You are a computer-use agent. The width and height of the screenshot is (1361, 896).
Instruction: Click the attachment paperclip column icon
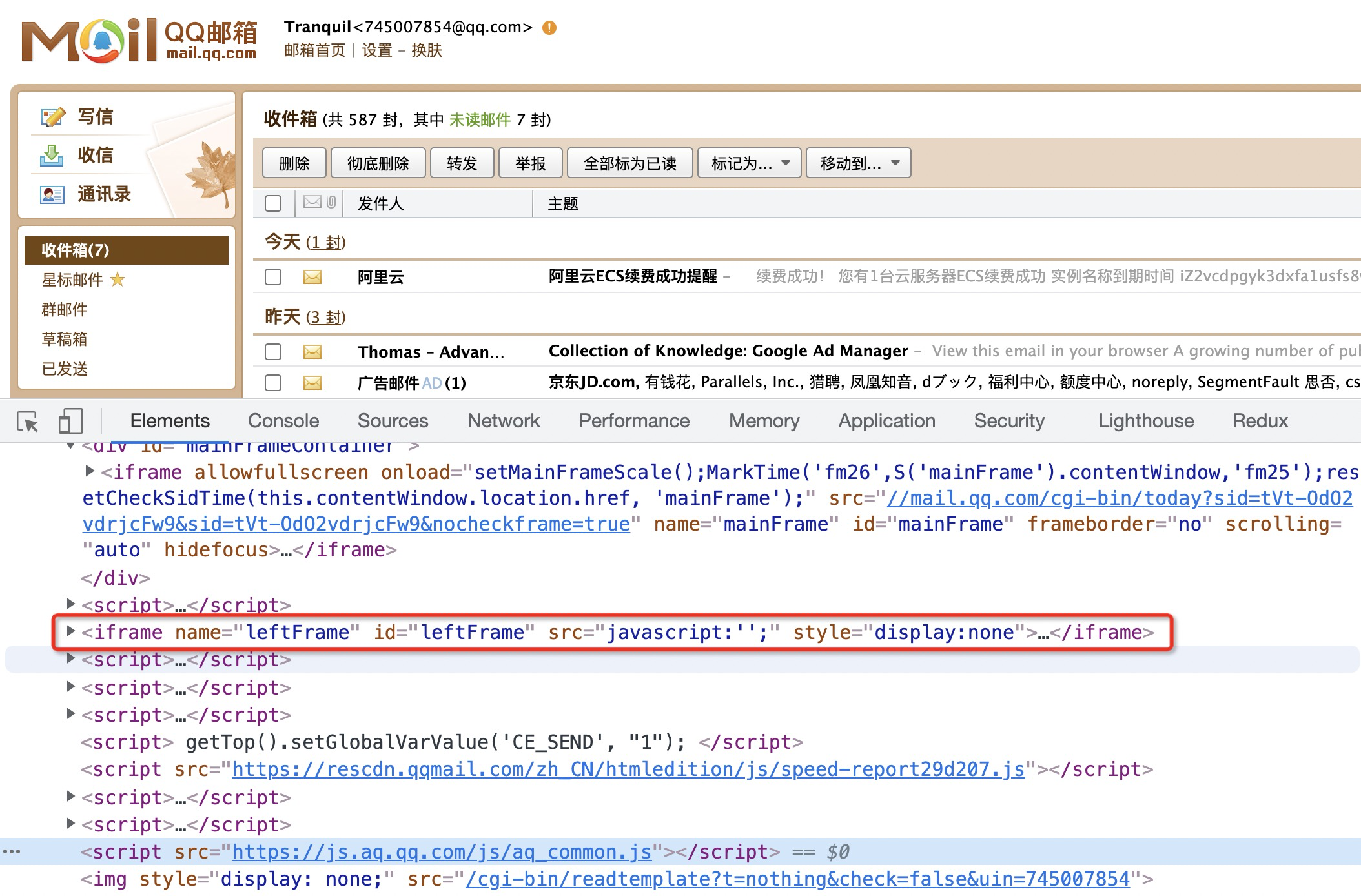pyautogui.click(x=331, y=202)
